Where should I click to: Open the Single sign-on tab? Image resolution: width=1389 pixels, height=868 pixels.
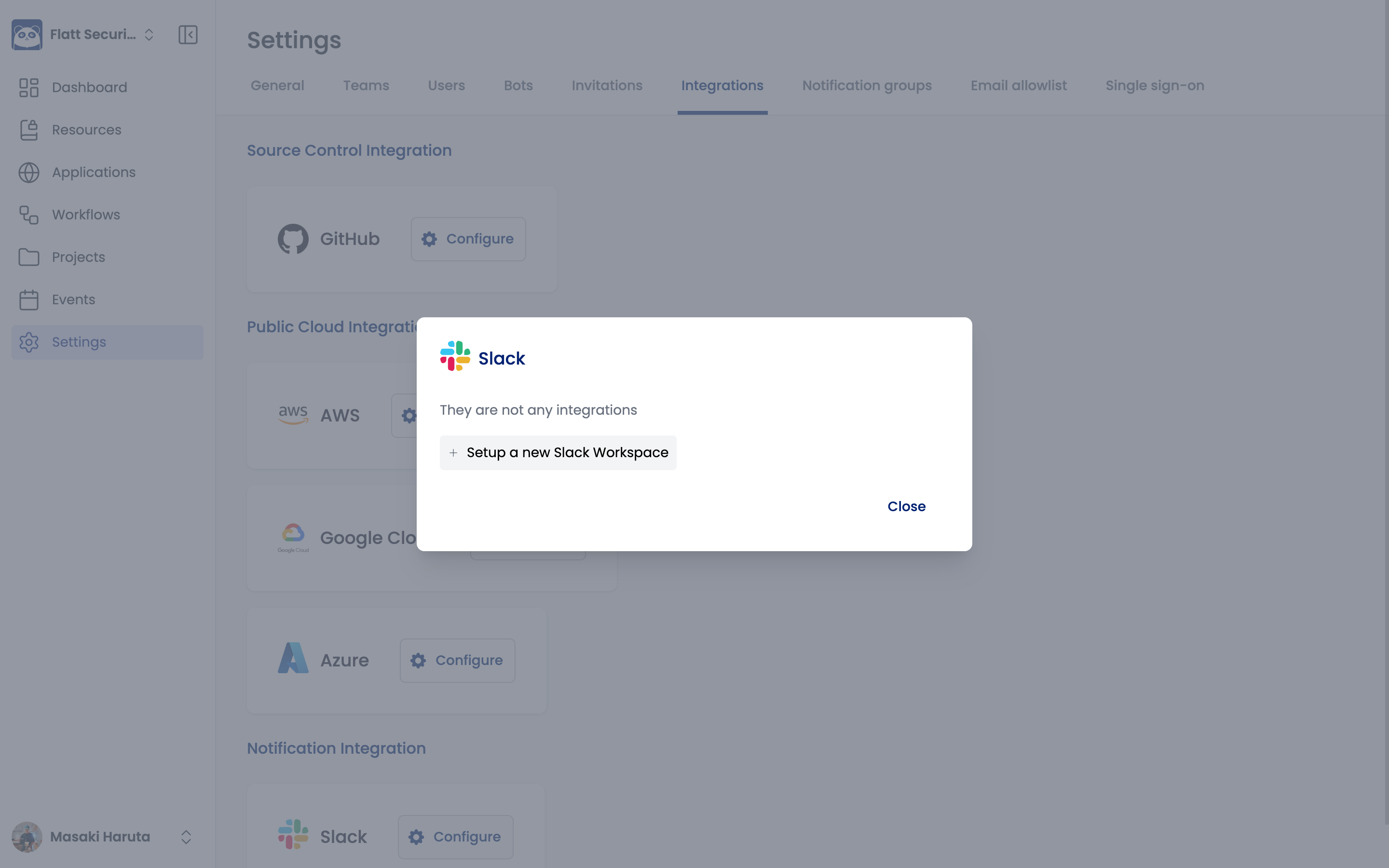(1155, 85)
